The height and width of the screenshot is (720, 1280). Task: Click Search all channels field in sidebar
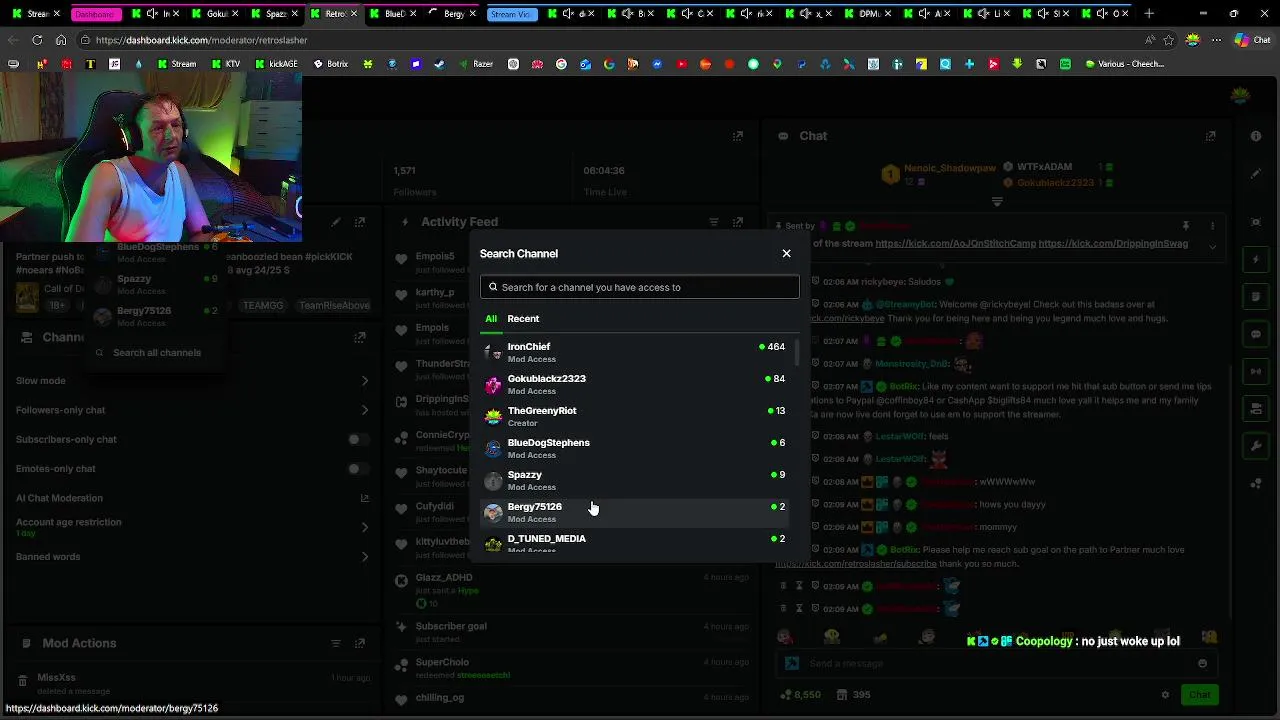(157, 352)
